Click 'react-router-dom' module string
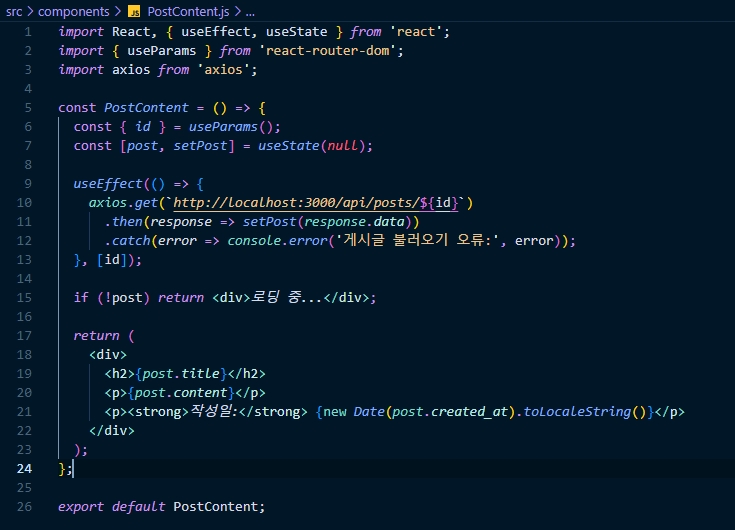 328,51
